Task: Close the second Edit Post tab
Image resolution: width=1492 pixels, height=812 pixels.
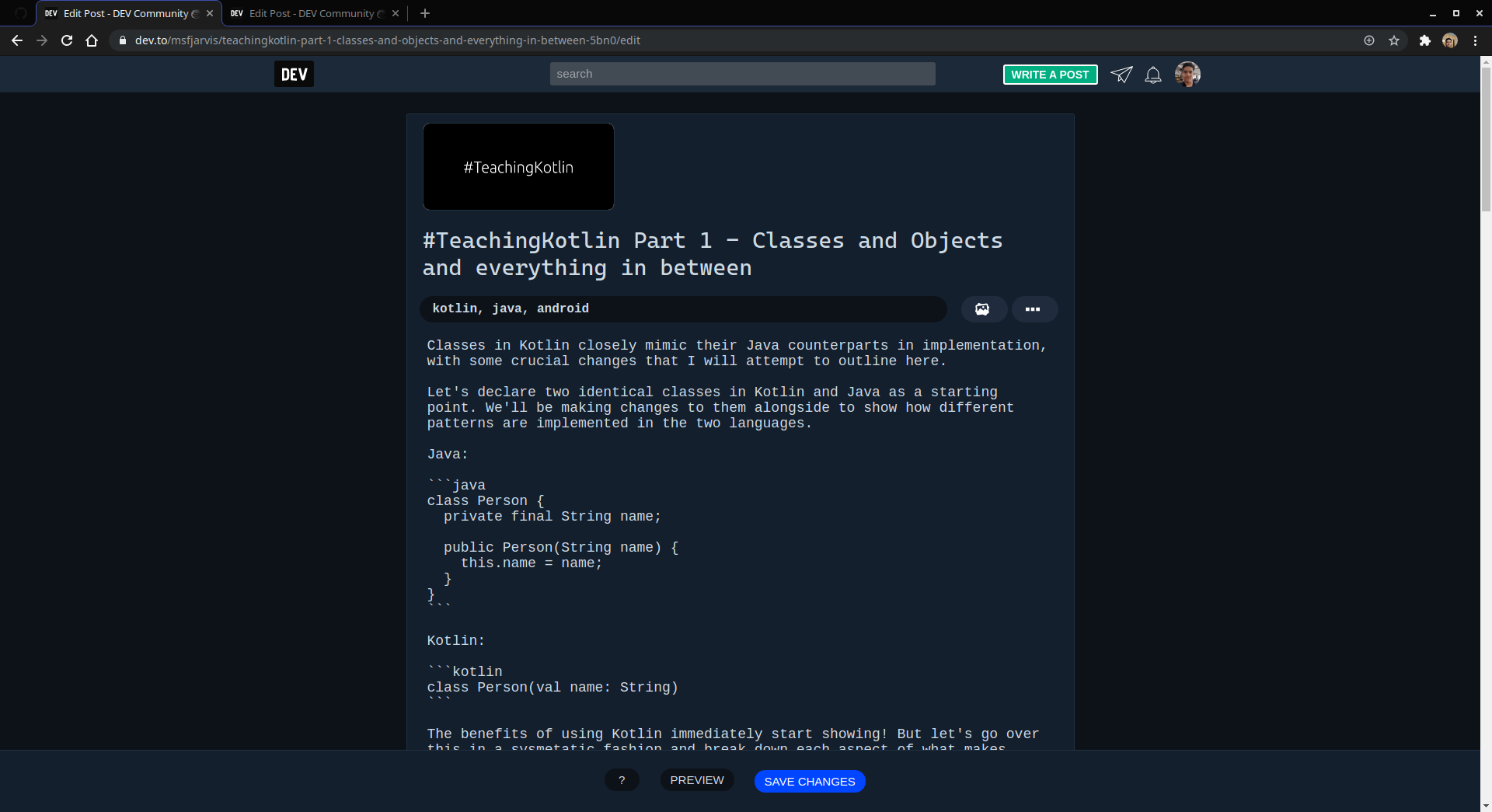Action: [x=396, y=13]
